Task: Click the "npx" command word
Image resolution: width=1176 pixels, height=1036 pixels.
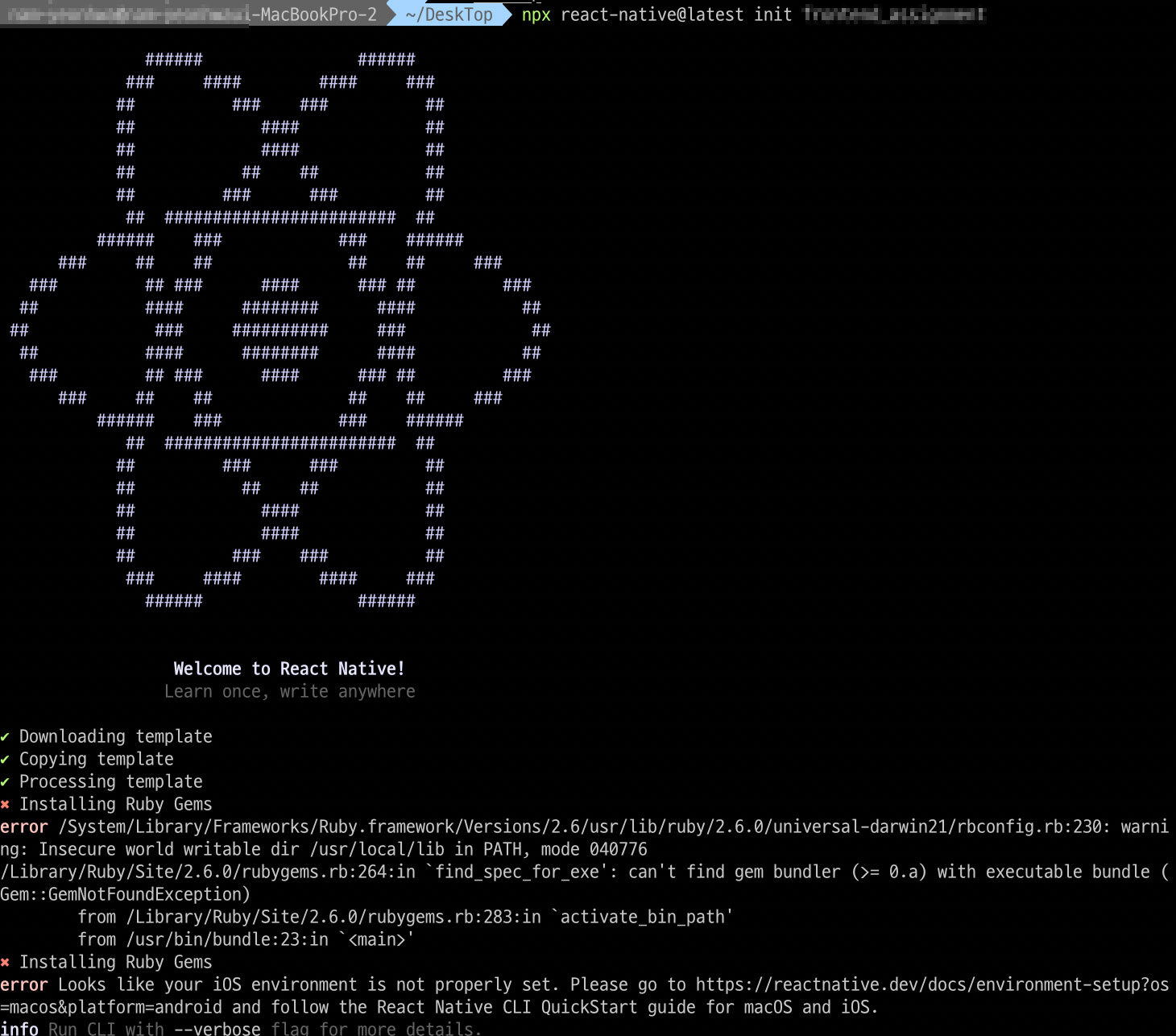Action: [536, 15]
